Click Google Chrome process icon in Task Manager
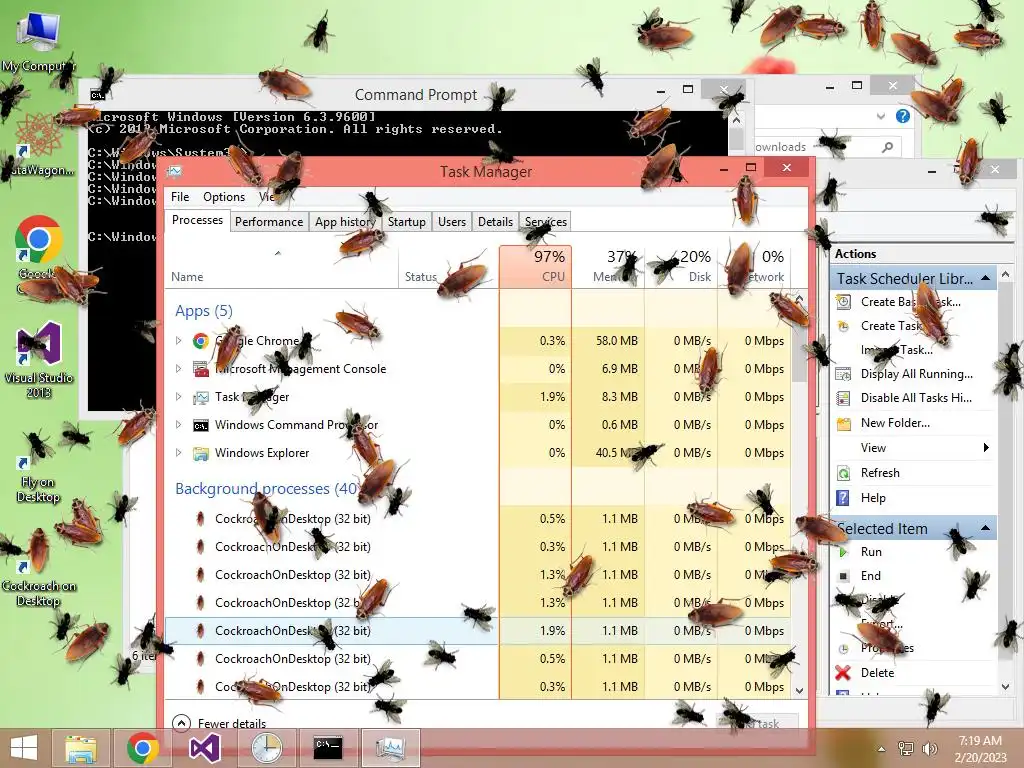The image size is (1024, 768). (200, 341)
